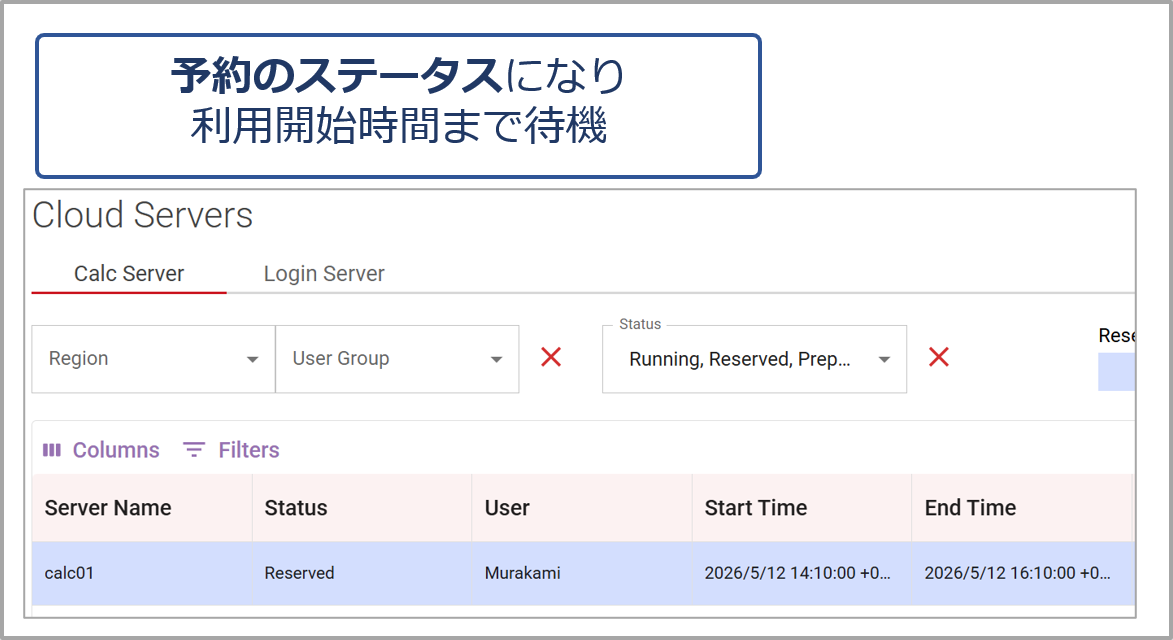Click the Filters button
1173x640 pixels.
pyautogui.click(x=231, y=450)
